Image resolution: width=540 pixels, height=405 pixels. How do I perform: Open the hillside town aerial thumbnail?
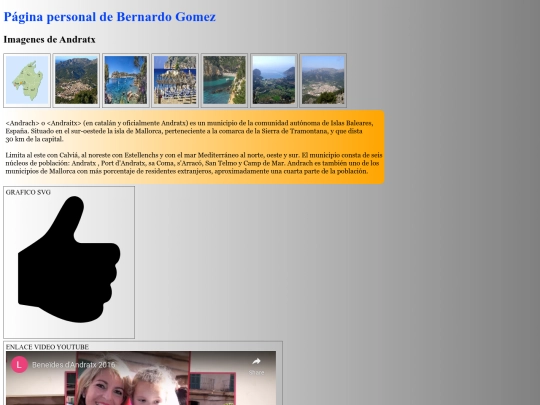(x=76, y=81)
